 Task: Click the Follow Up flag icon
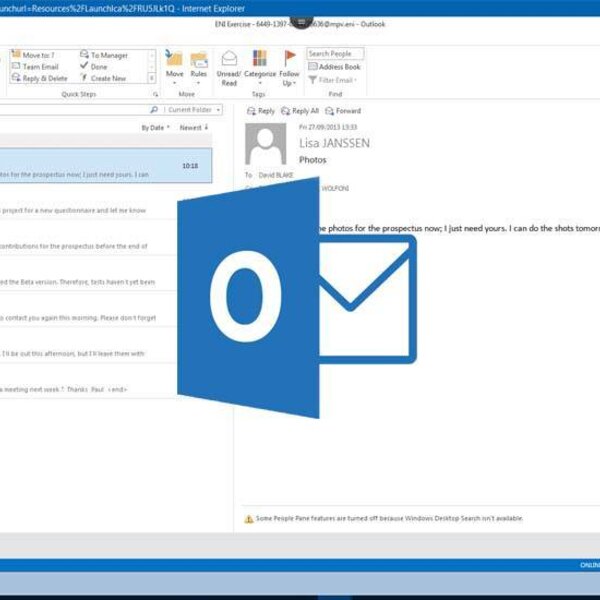tap(289, 58)
